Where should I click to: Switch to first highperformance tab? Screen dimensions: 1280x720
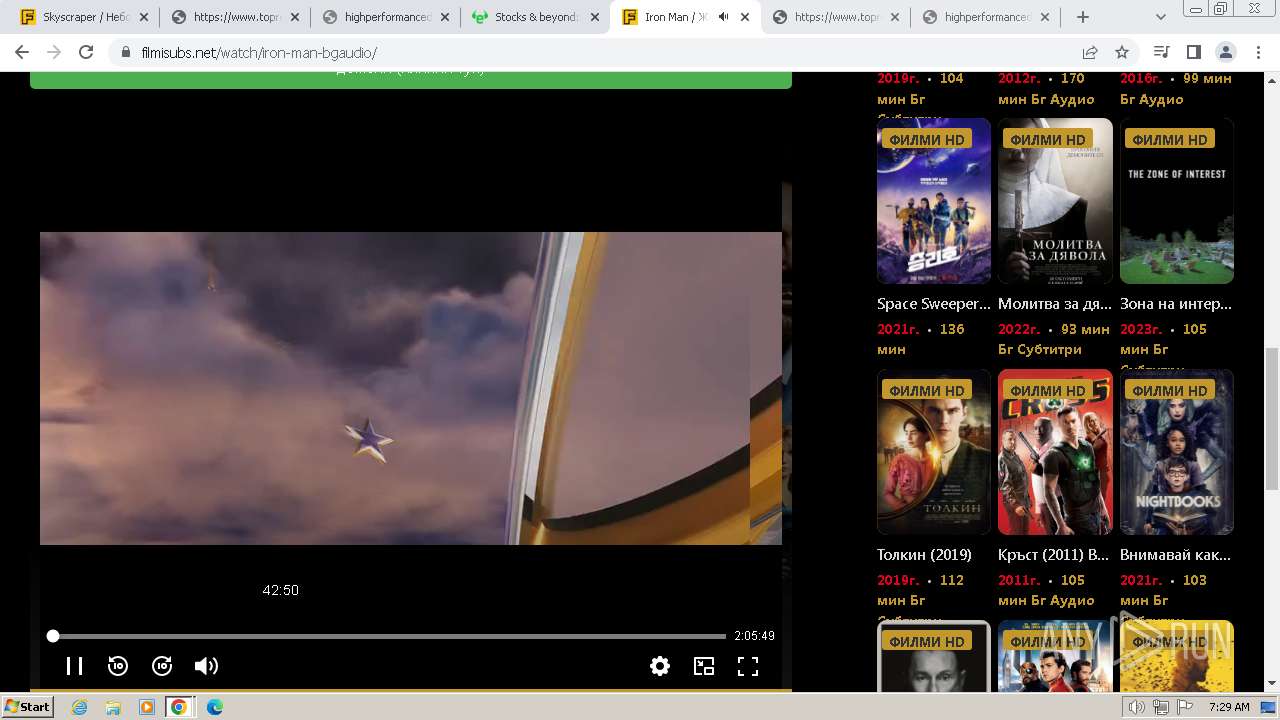(x=384, y=17)
